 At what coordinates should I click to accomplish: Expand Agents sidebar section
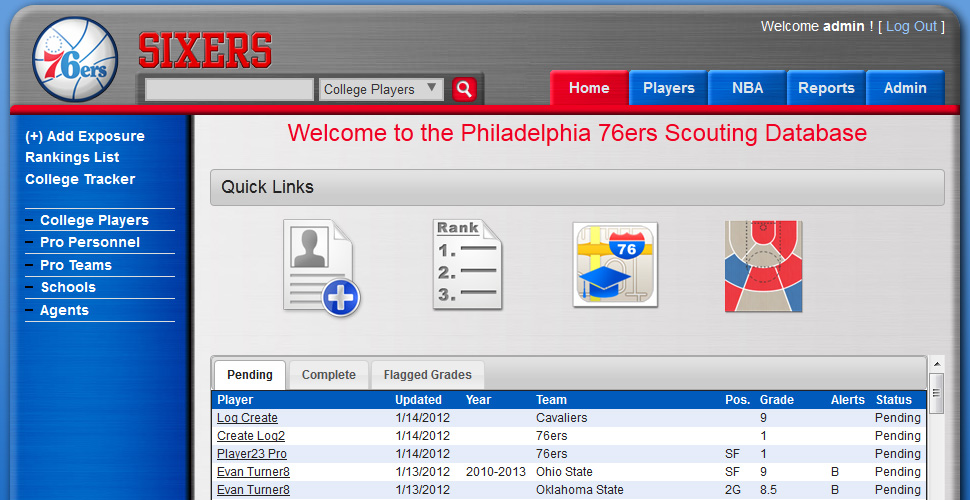pyautogui.click(x=64, y=311)
